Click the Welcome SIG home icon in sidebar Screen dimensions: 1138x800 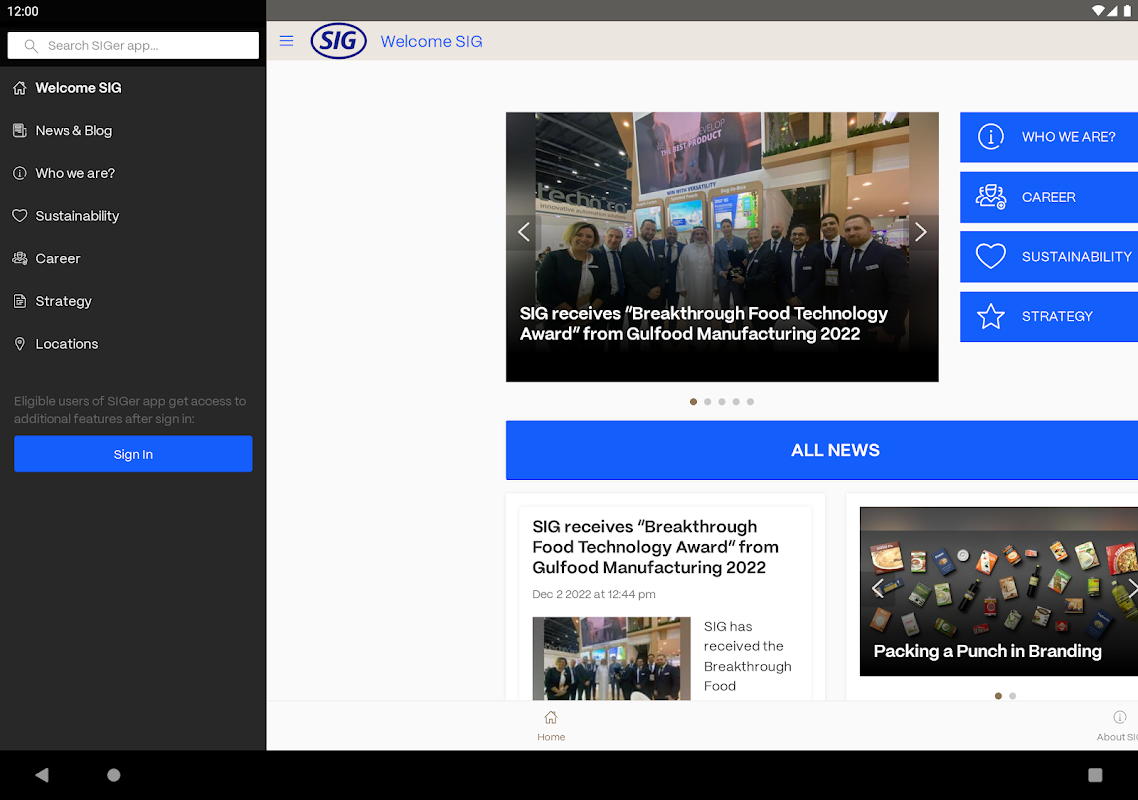point(20,88)
